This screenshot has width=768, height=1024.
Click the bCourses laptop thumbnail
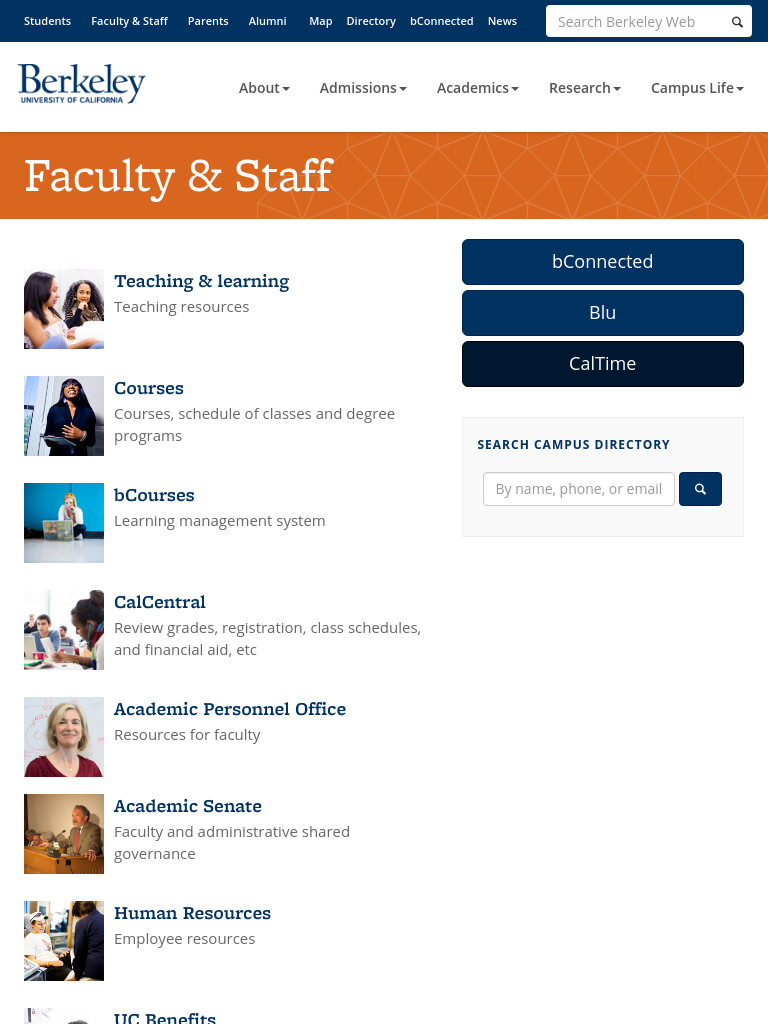(64, 523)
